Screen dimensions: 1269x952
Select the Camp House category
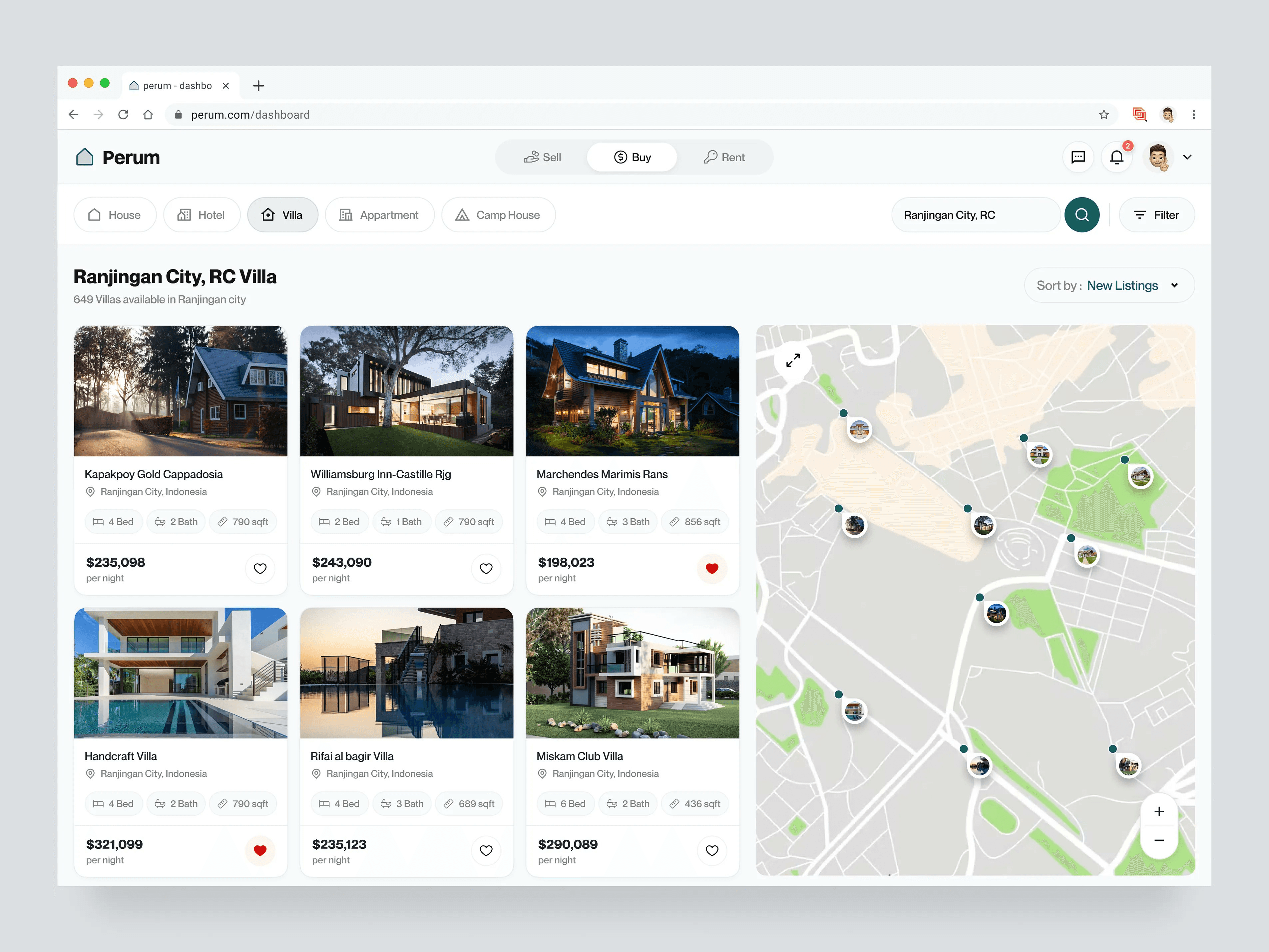[x=498, y=215]
